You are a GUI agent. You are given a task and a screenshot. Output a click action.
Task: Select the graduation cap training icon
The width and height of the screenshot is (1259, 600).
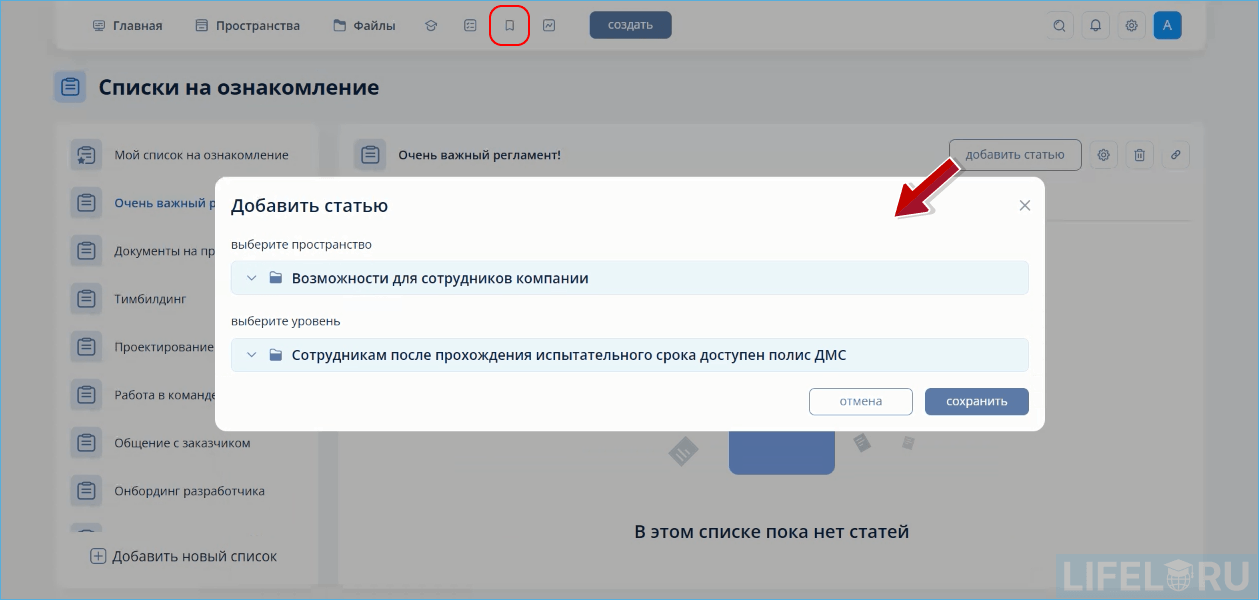(430, 25)
